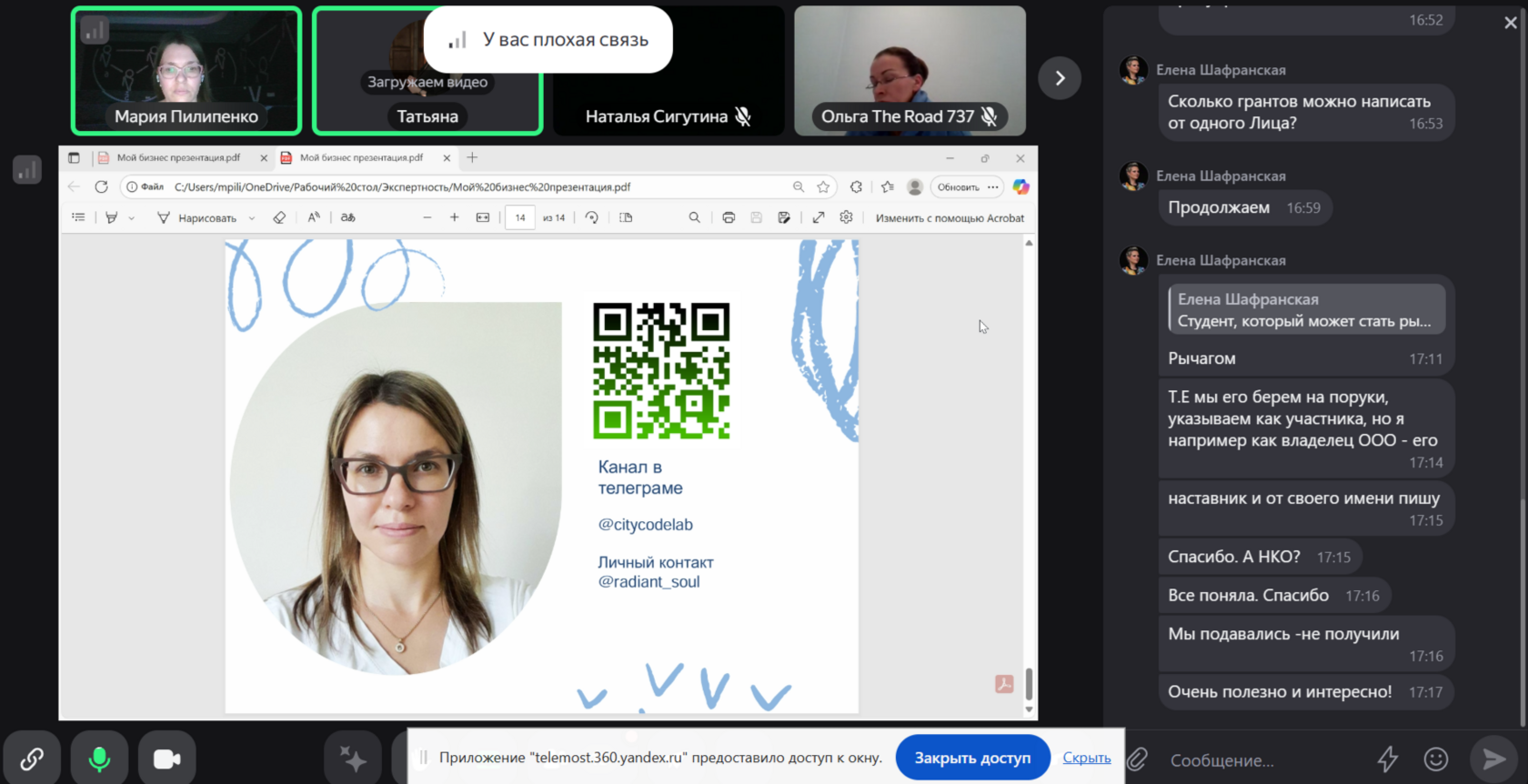The height and width of the screenshot is (784, 1528).
Task: Add this page to favorites star
Action: (823, 186)
